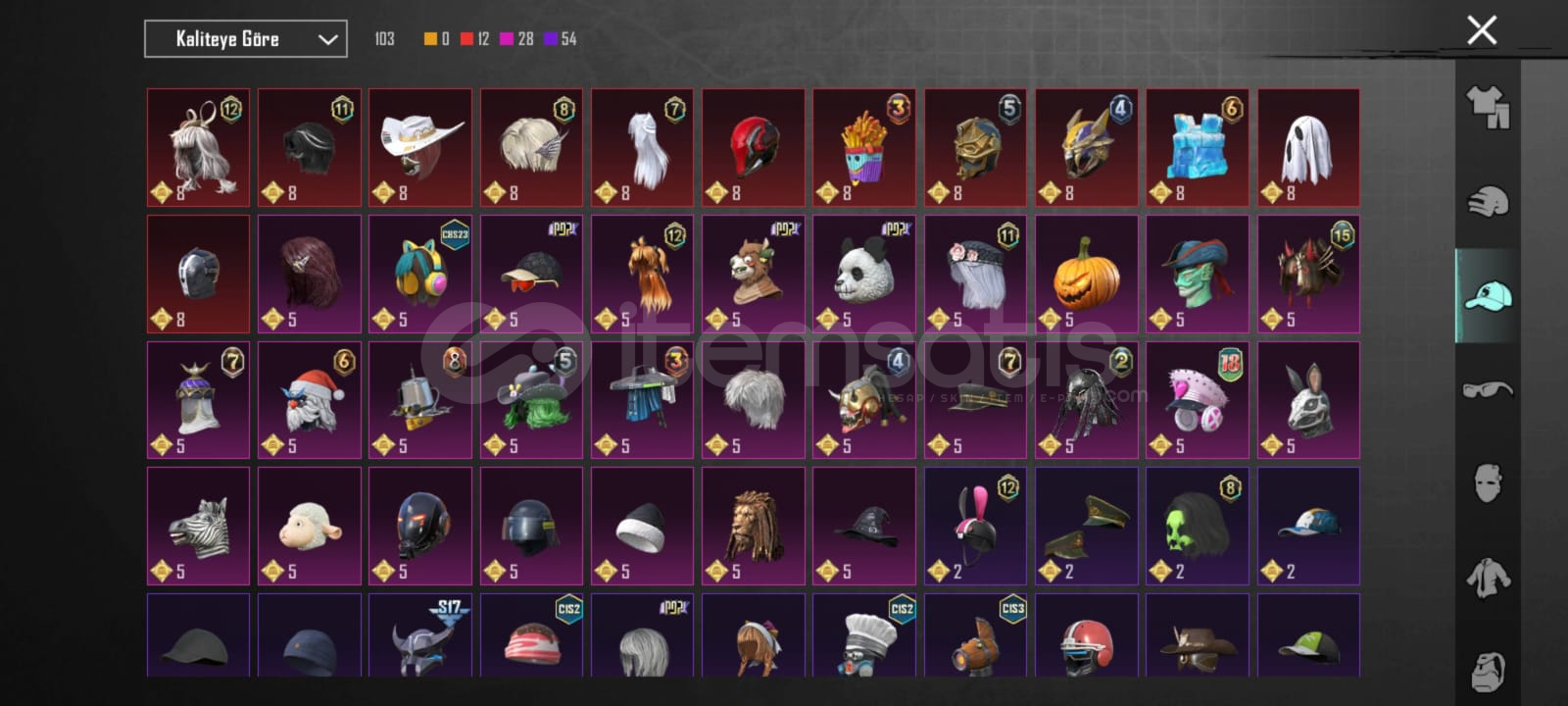Image resolution: width=1568 pixels, height=706 pixels.
Task: Select the zebra head mask item
Action: pos(198,526)
